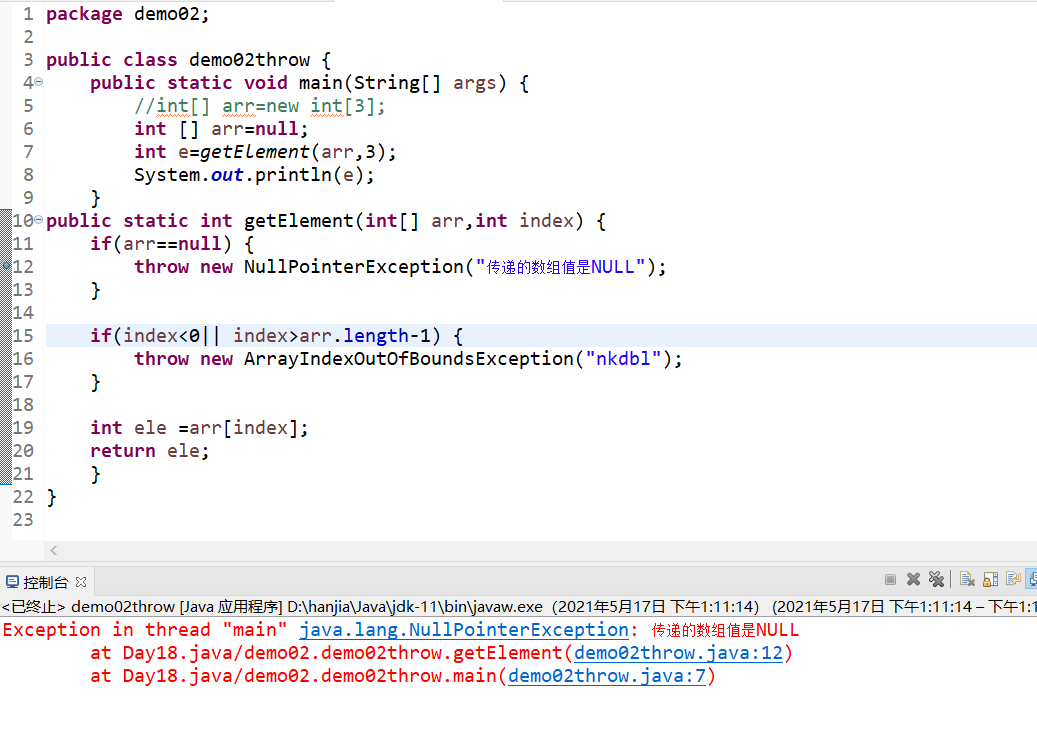Toggle Show Console When Output Changes icon
This screenshot has height=736, width=1037.
[1032, 579]
